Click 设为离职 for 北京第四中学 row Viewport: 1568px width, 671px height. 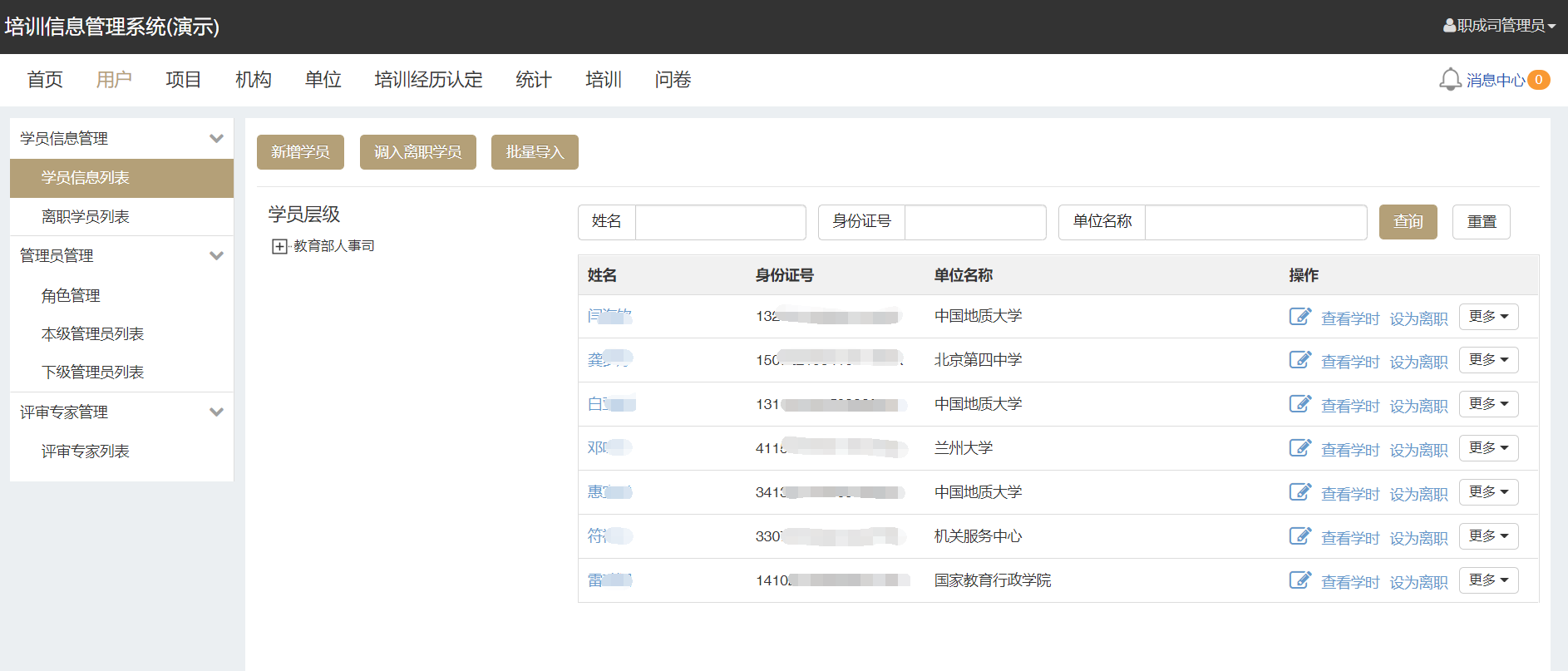[x=1419, y=362]
